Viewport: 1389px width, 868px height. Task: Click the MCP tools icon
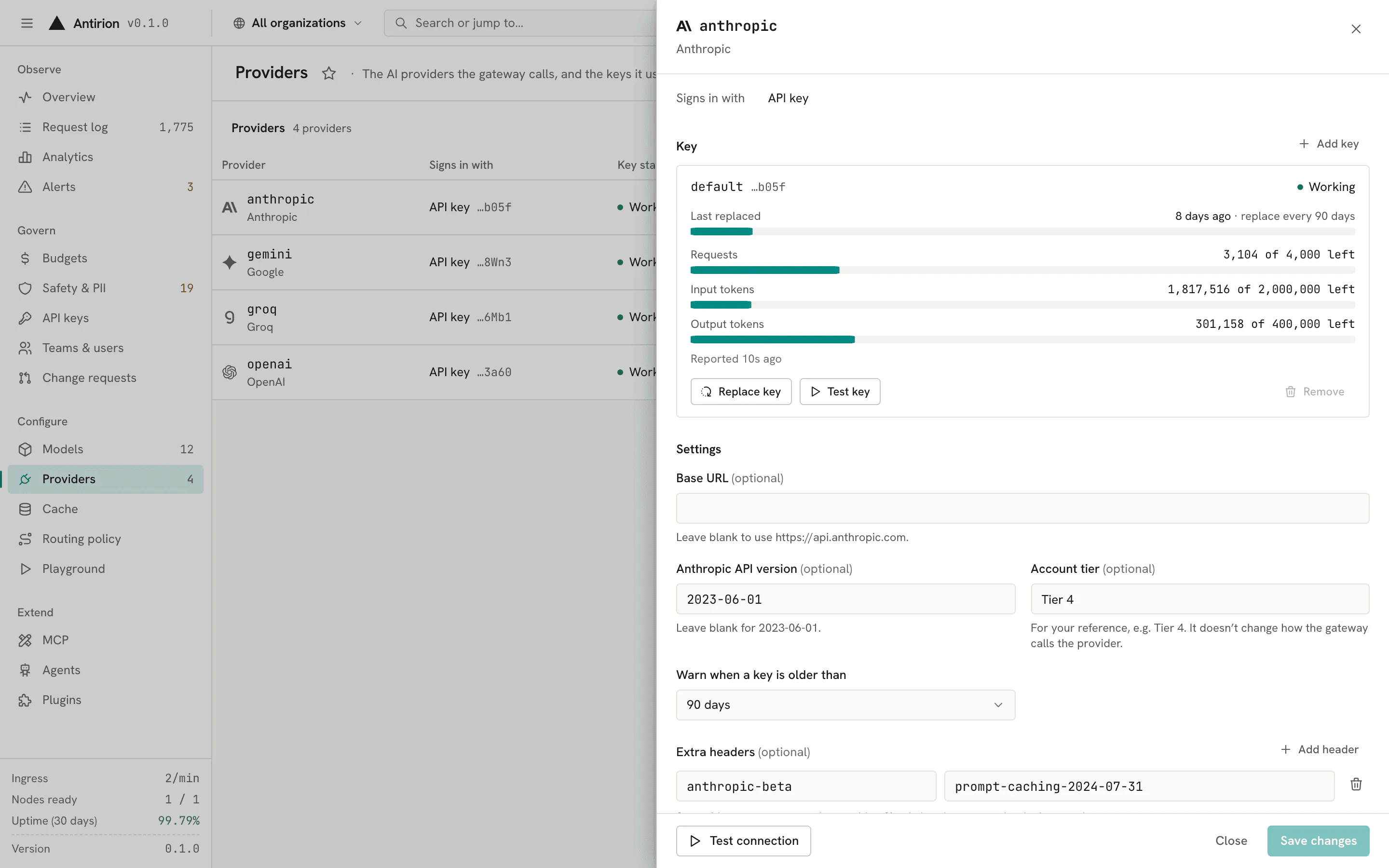pyautogui.click(x=25, y=640)
